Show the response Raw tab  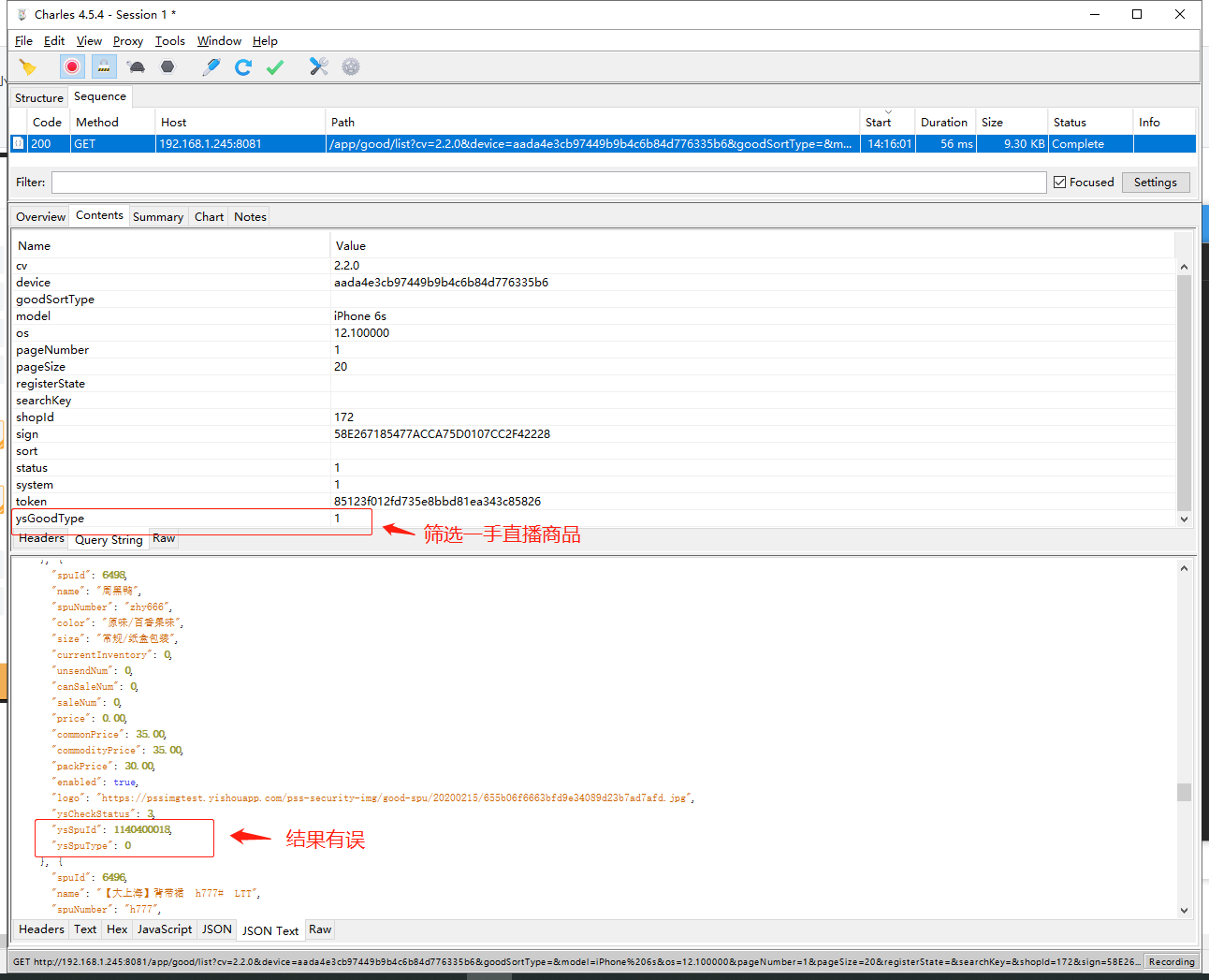tap(320, 929)
